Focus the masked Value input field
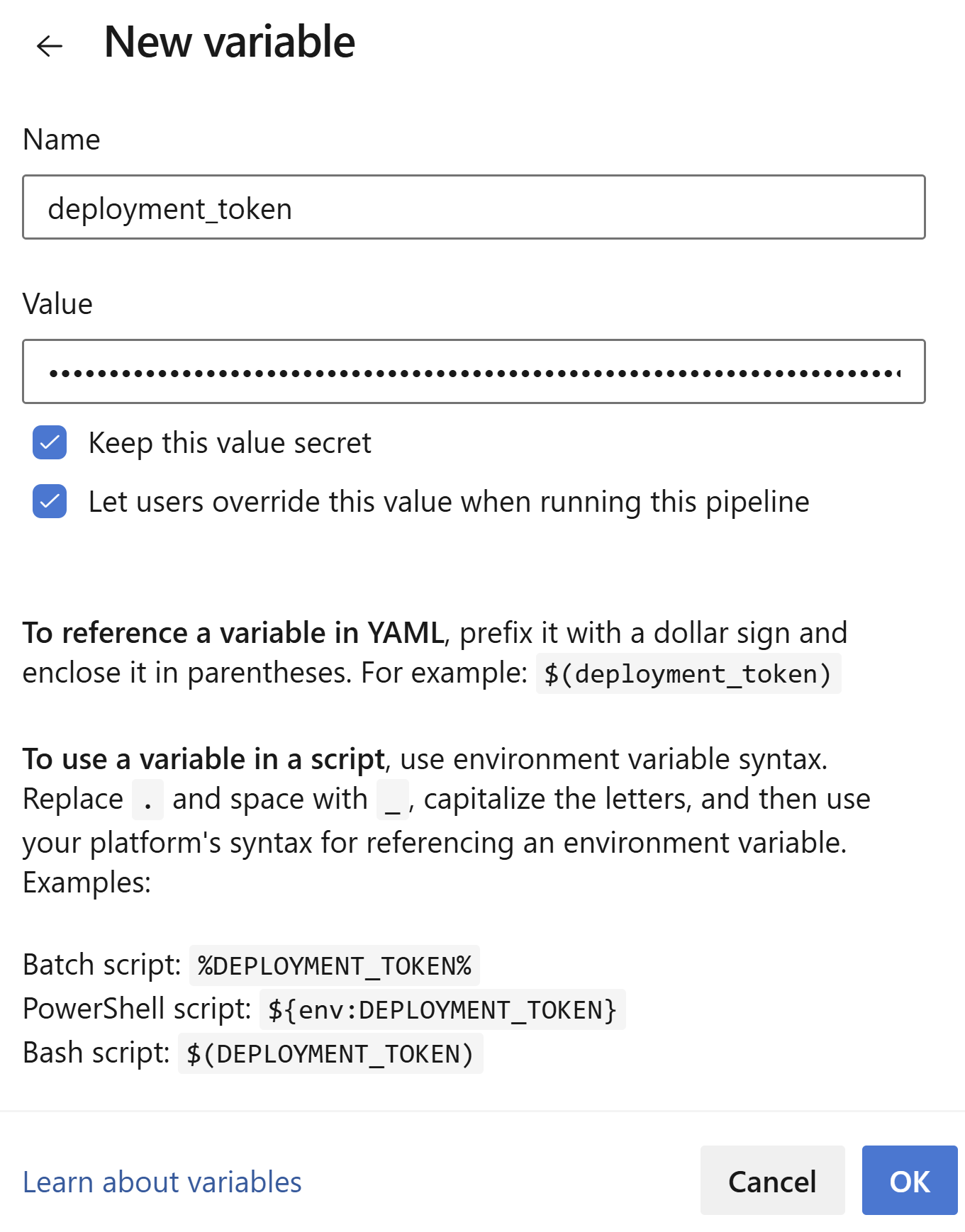The image size is (965, 1232). tap(474, 371)
